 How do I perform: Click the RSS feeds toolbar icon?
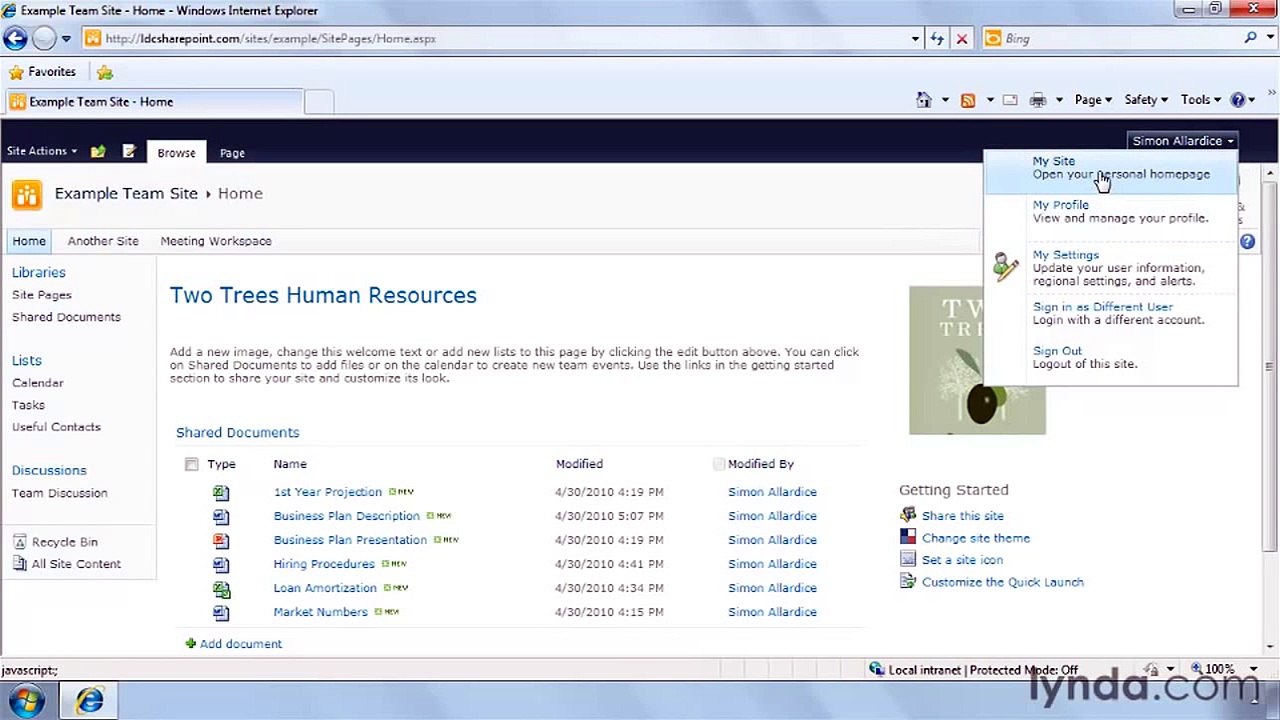point(968,100)
